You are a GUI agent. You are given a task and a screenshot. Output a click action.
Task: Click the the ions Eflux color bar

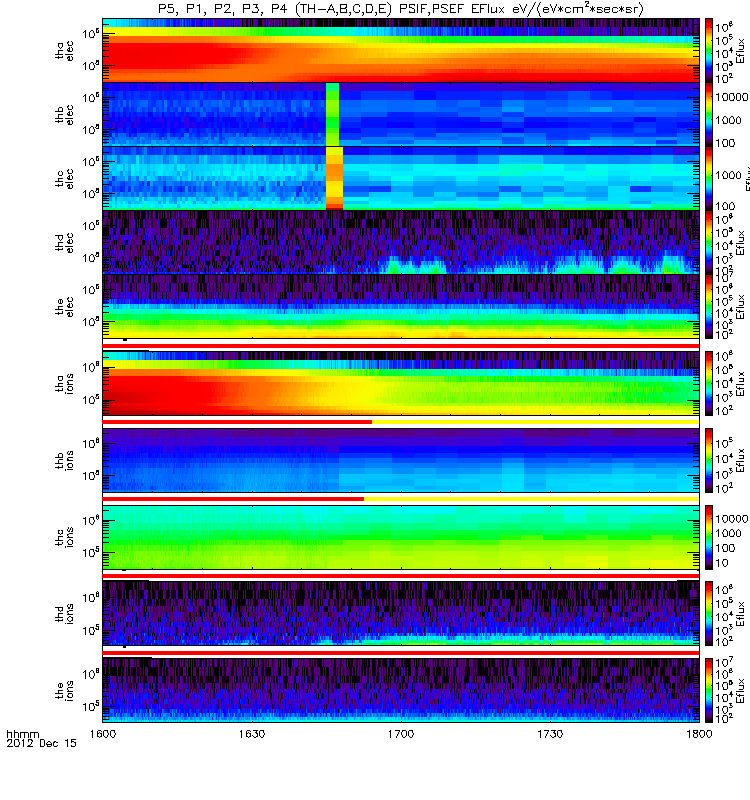click(709, 690)
